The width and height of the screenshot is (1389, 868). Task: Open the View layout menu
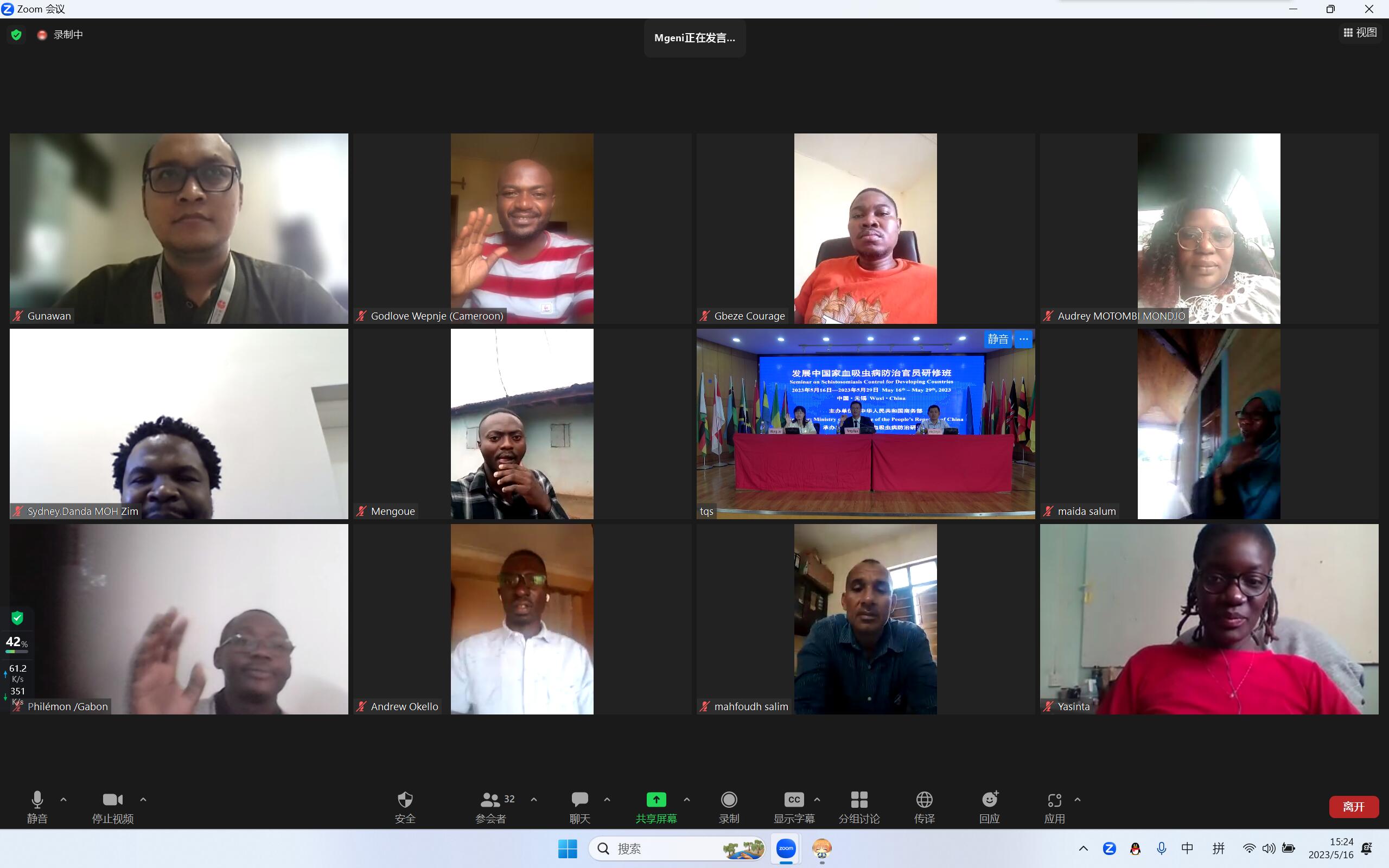tap(1360, 33)
